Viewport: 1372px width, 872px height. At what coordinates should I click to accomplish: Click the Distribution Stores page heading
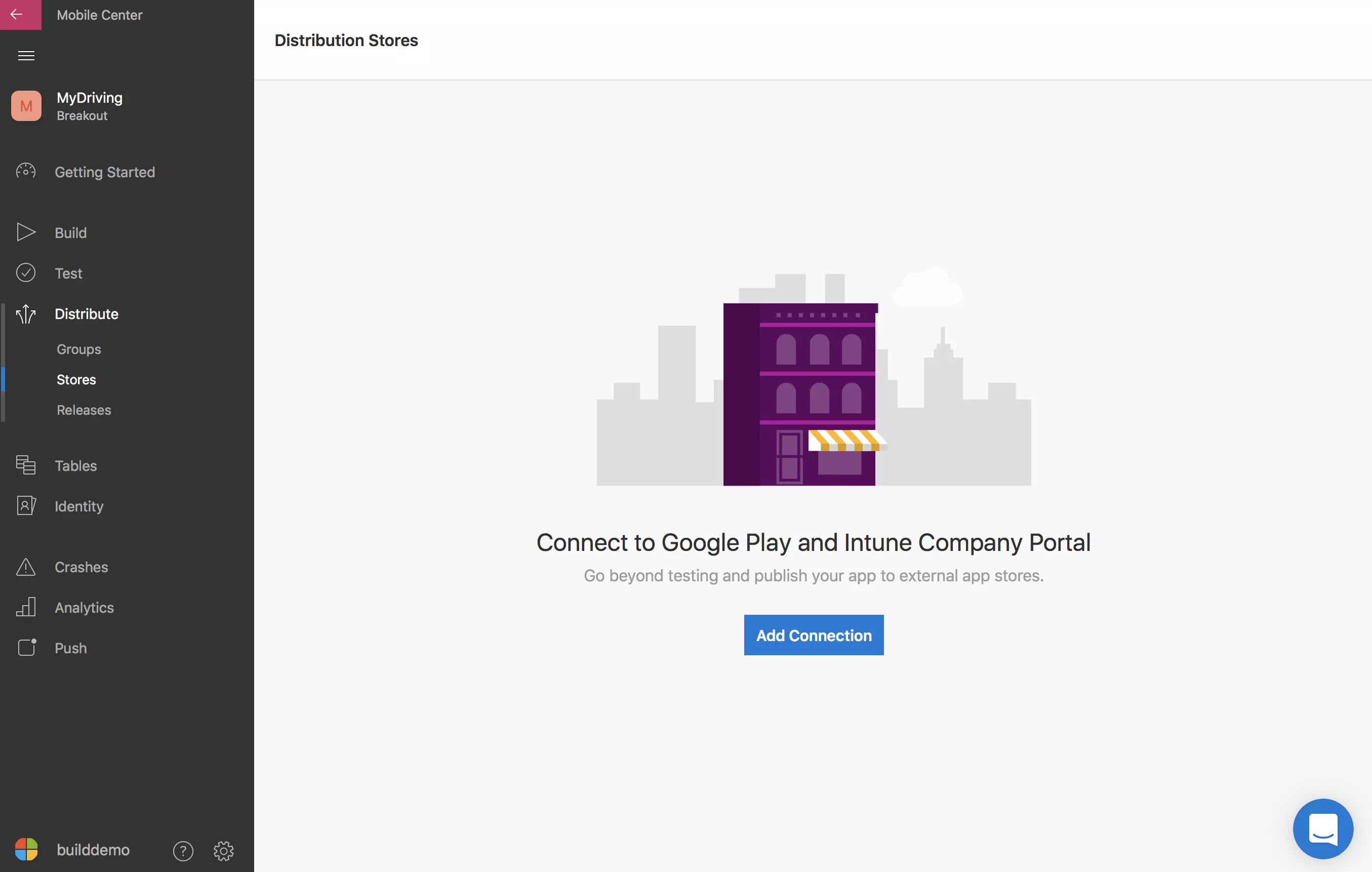click(346, 40)
